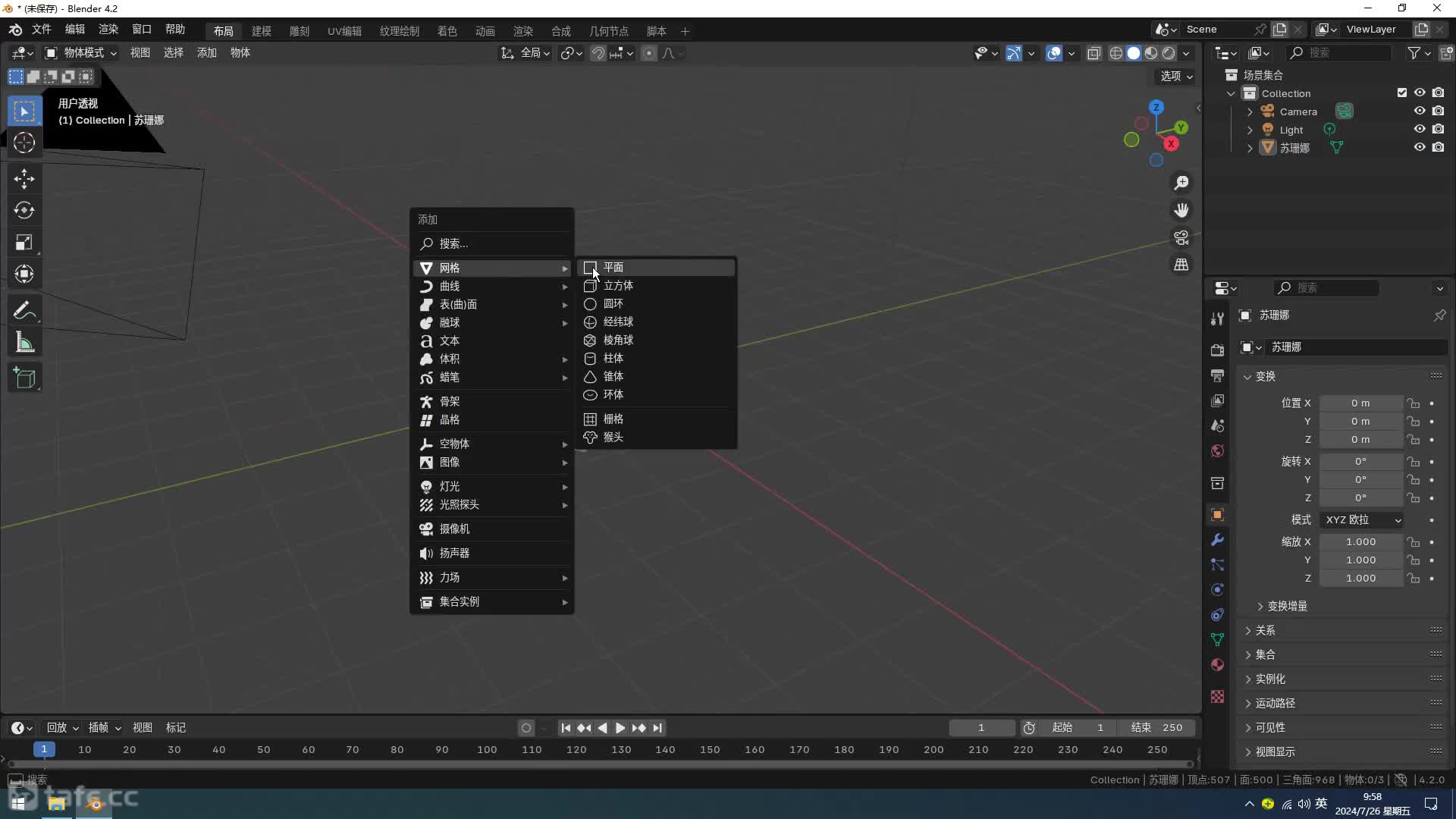The height and width of the screenshot is (819, 1456).
Task: Click the 位置 X value field
Action: pyautogui.click(x=1360, y=403)
